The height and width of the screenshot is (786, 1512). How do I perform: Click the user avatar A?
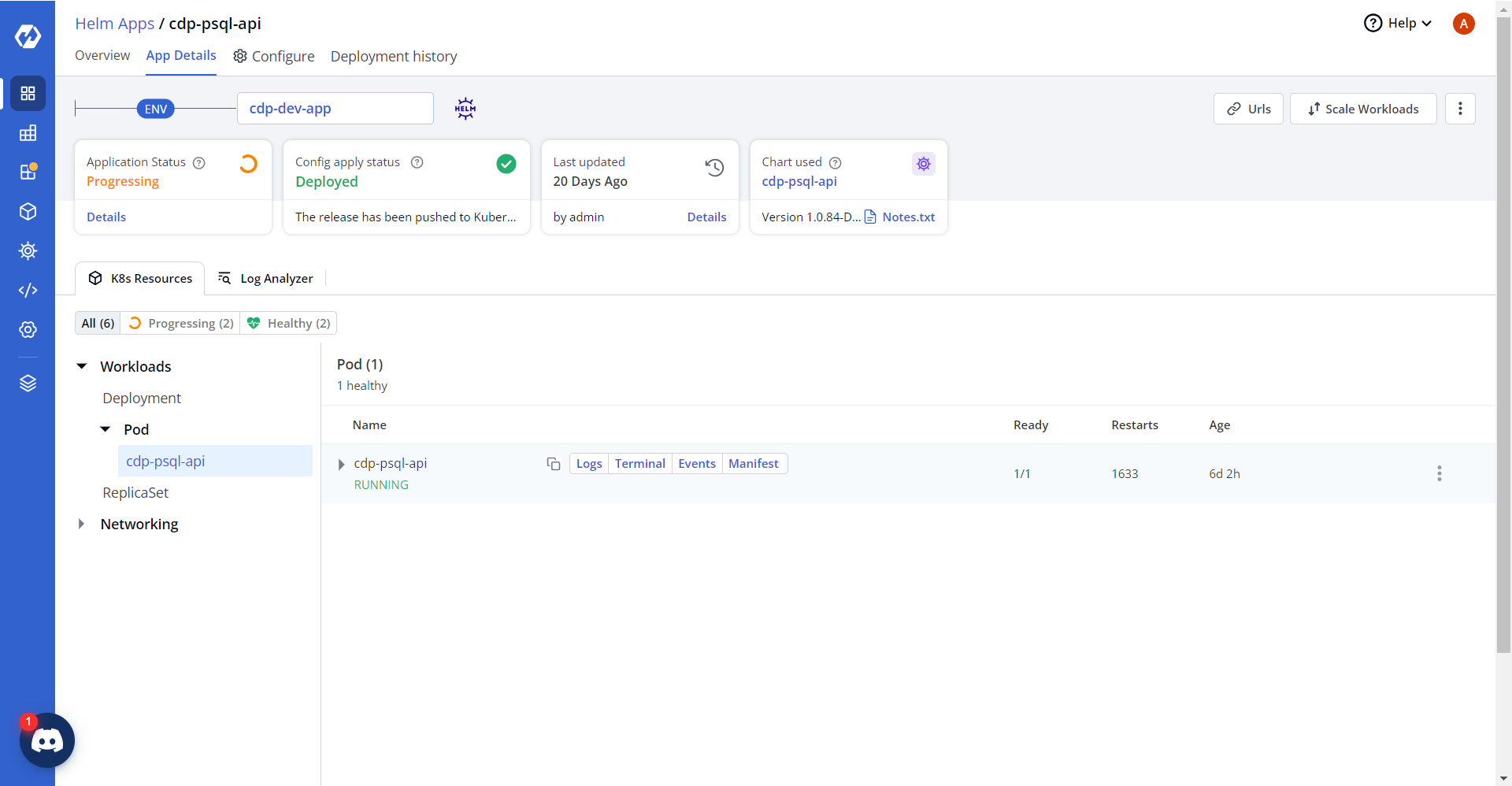pos(1463,24)
